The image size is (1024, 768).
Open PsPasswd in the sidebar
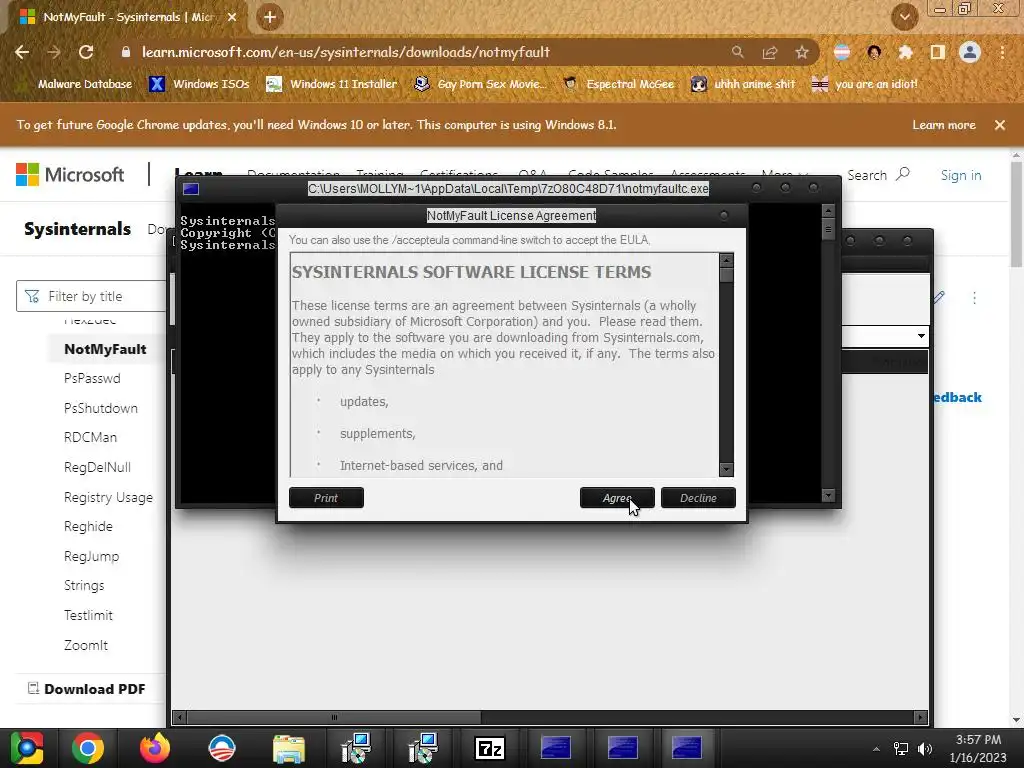[x=92, y=378]
